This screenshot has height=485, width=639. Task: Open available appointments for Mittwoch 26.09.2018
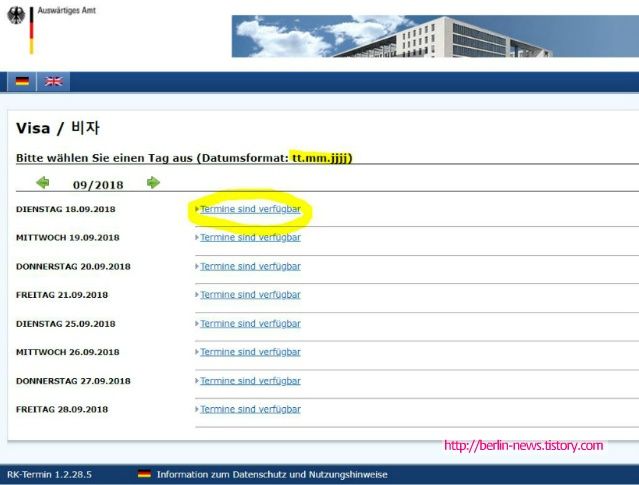tap(250, 352)
